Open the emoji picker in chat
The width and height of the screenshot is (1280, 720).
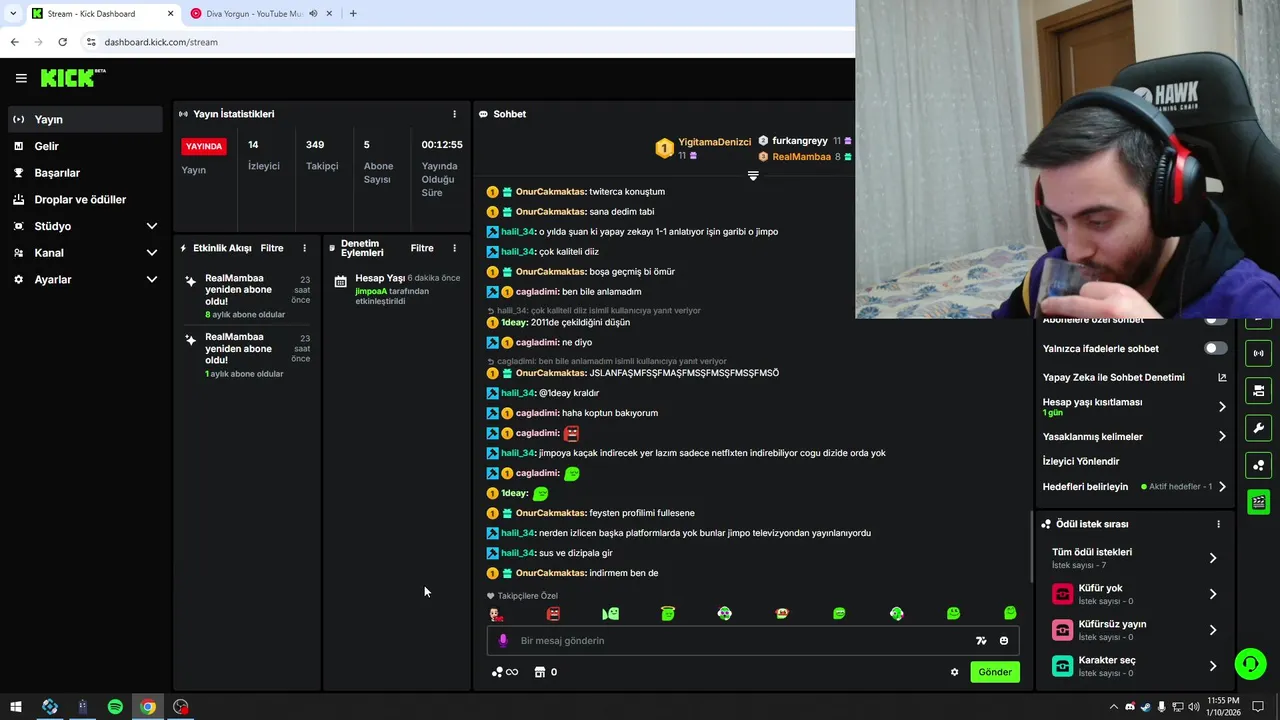pyautogui.click(x=1004, y=641)
